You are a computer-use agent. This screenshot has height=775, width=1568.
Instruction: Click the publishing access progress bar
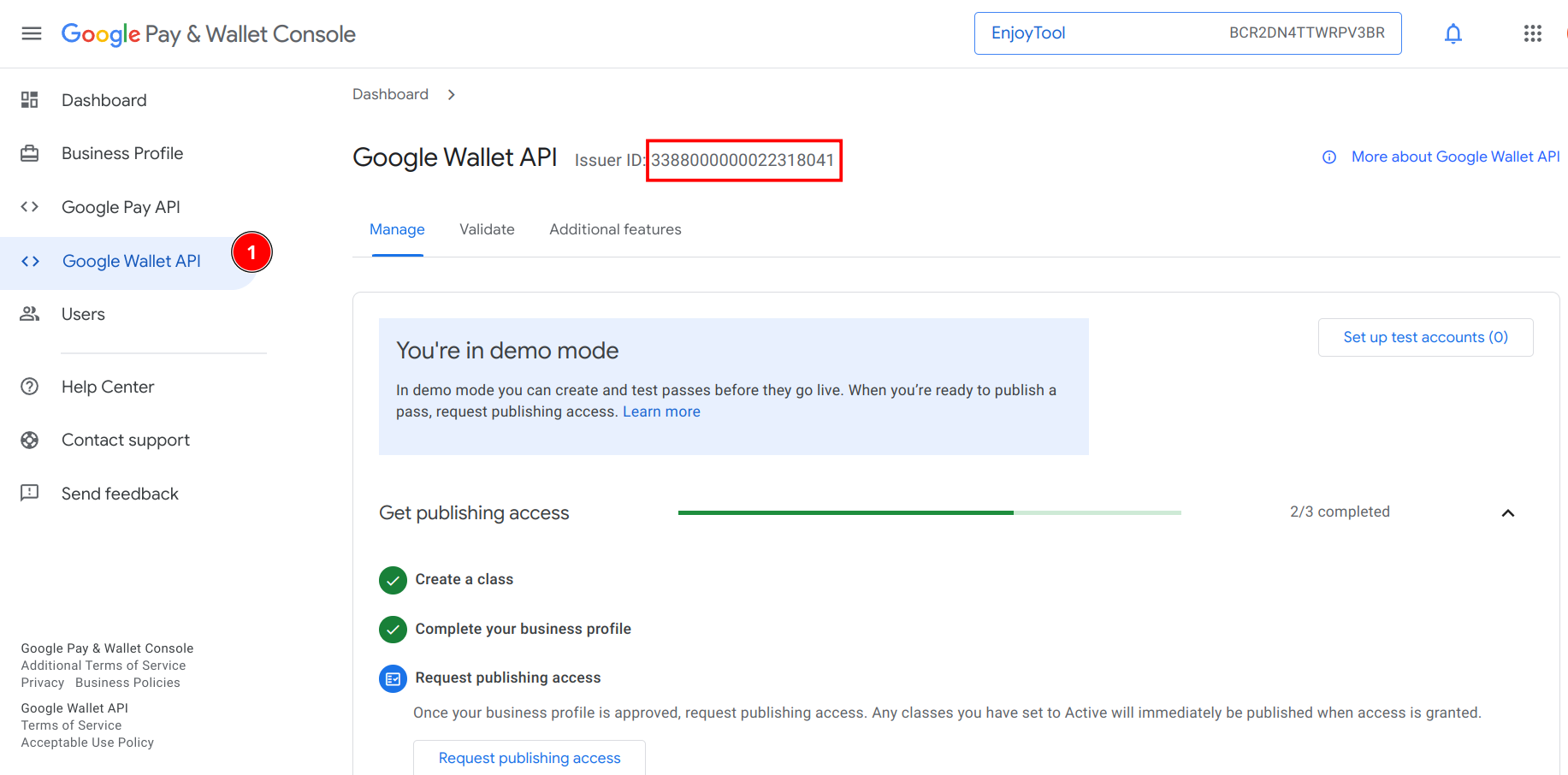(x=929, y=512)
